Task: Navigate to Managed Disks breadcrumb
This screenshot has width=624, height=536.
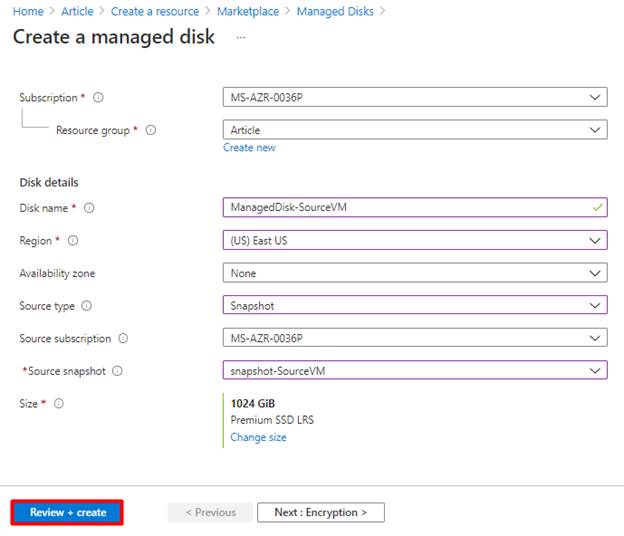Action: (x=335, y=12)
